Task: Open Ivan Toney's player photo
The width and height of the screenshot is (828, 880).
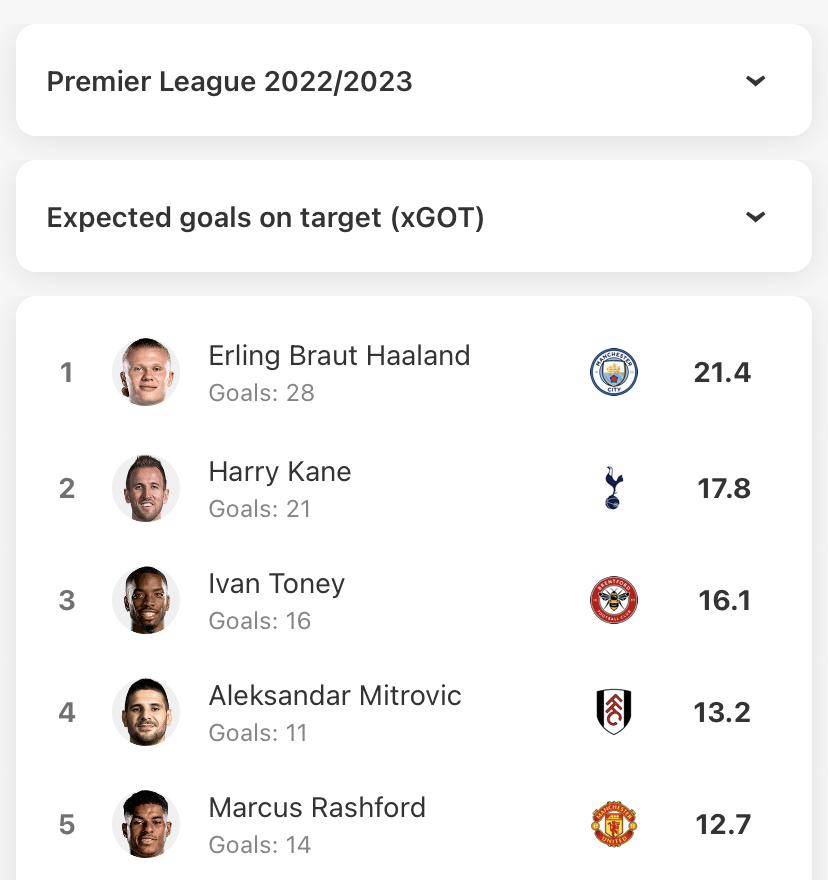Action: point(146,600)
